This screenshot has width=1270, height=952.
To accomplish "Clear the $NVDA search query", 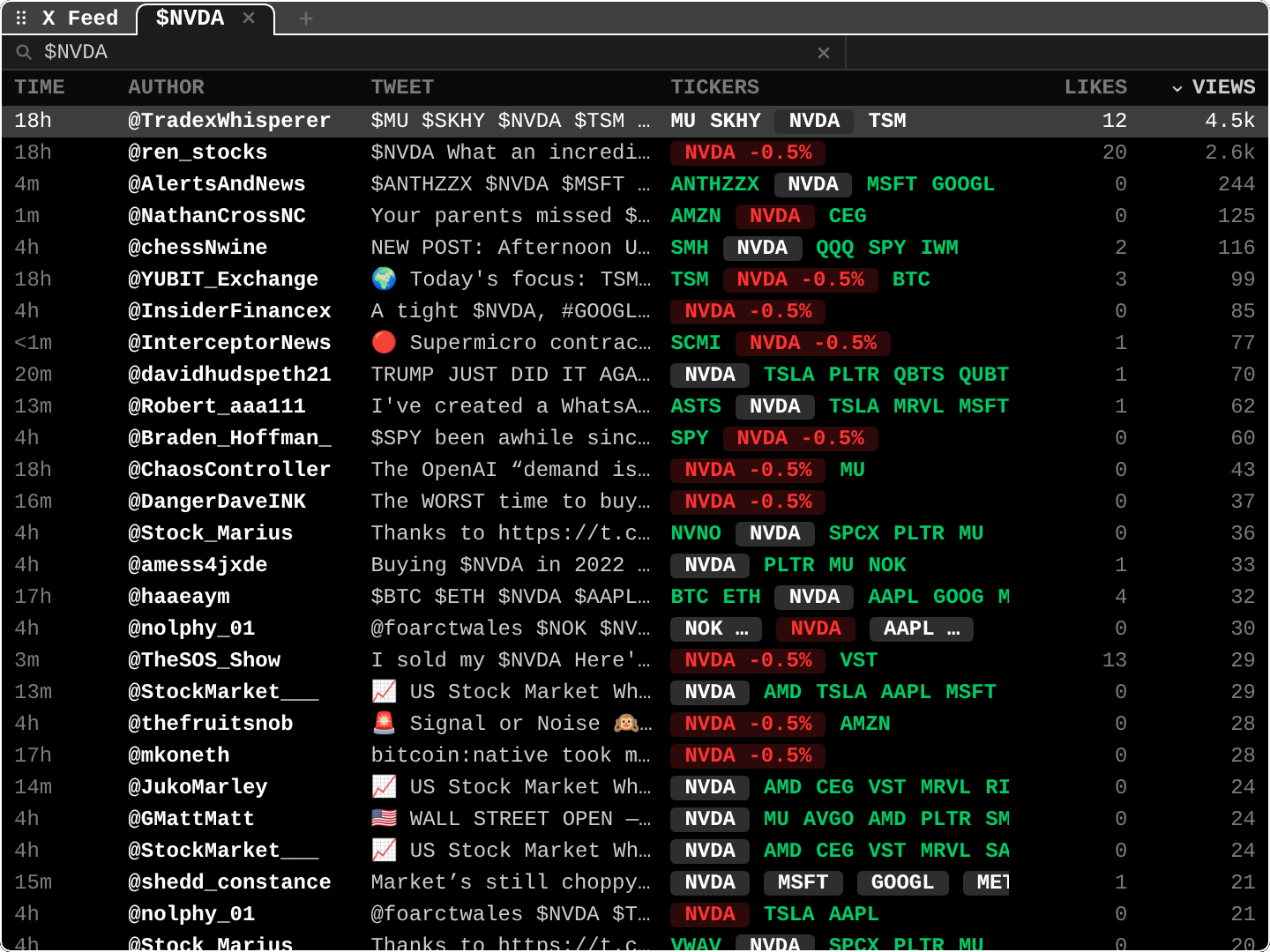I will point(824,53).
